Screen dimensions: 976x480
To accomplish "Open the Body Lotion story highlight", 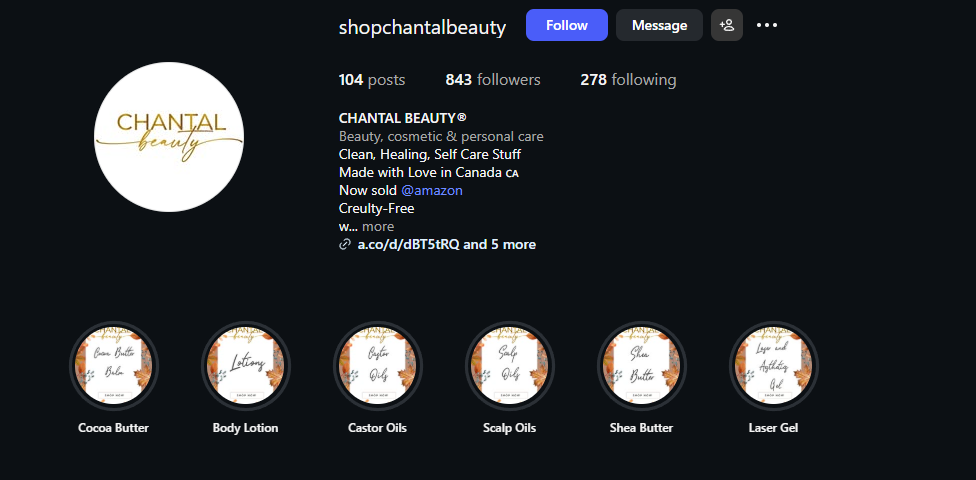I will click(x=246, y=366).
